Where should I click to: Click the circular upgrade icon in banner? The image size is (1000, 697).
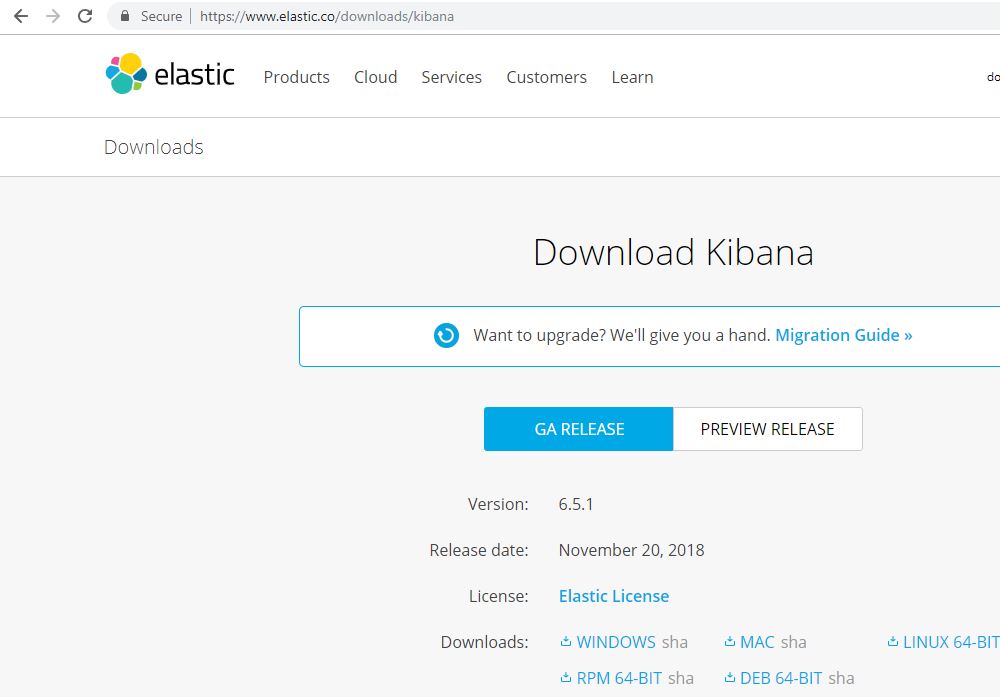[x=446, y=335]
